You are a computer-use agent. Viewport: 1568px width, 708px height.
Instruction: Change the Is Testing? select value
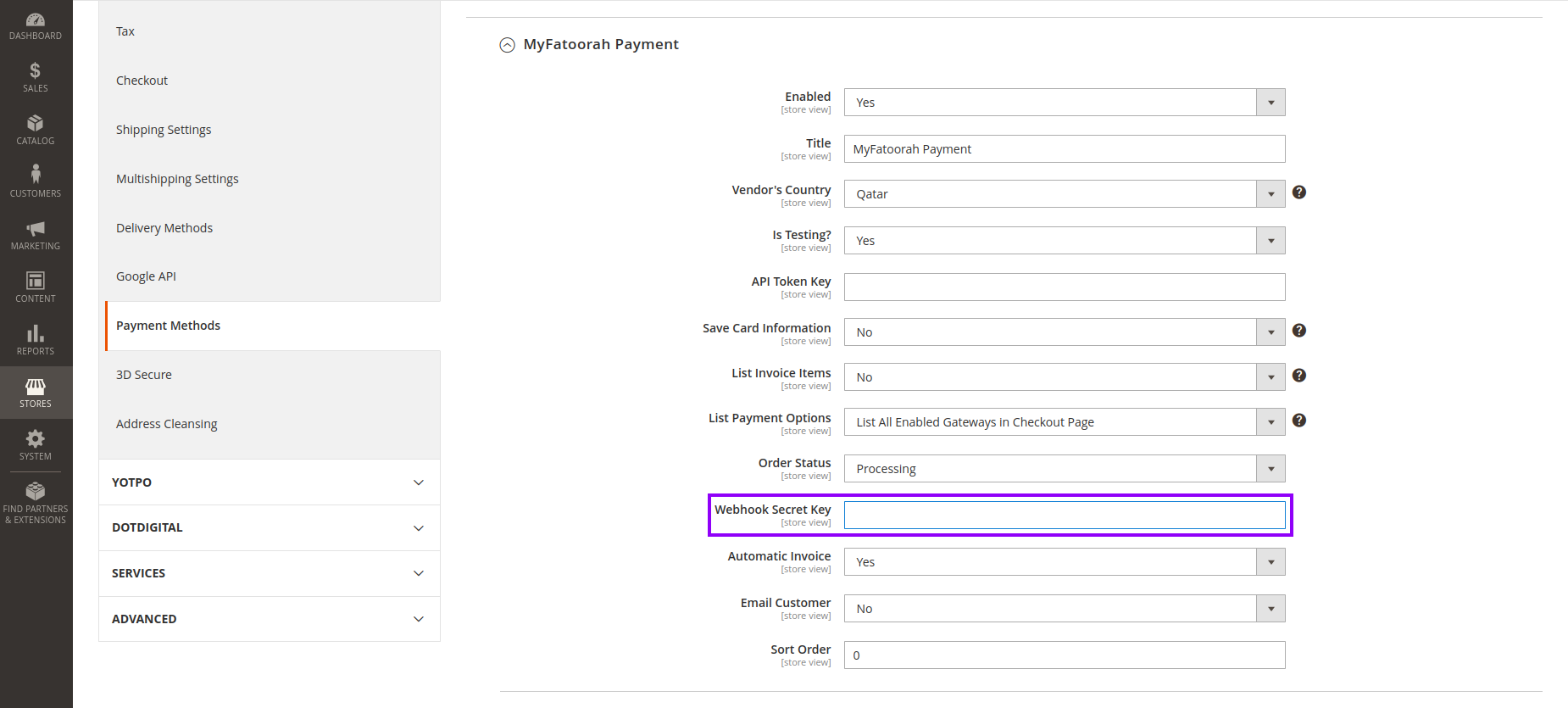tap(1064, 241)
